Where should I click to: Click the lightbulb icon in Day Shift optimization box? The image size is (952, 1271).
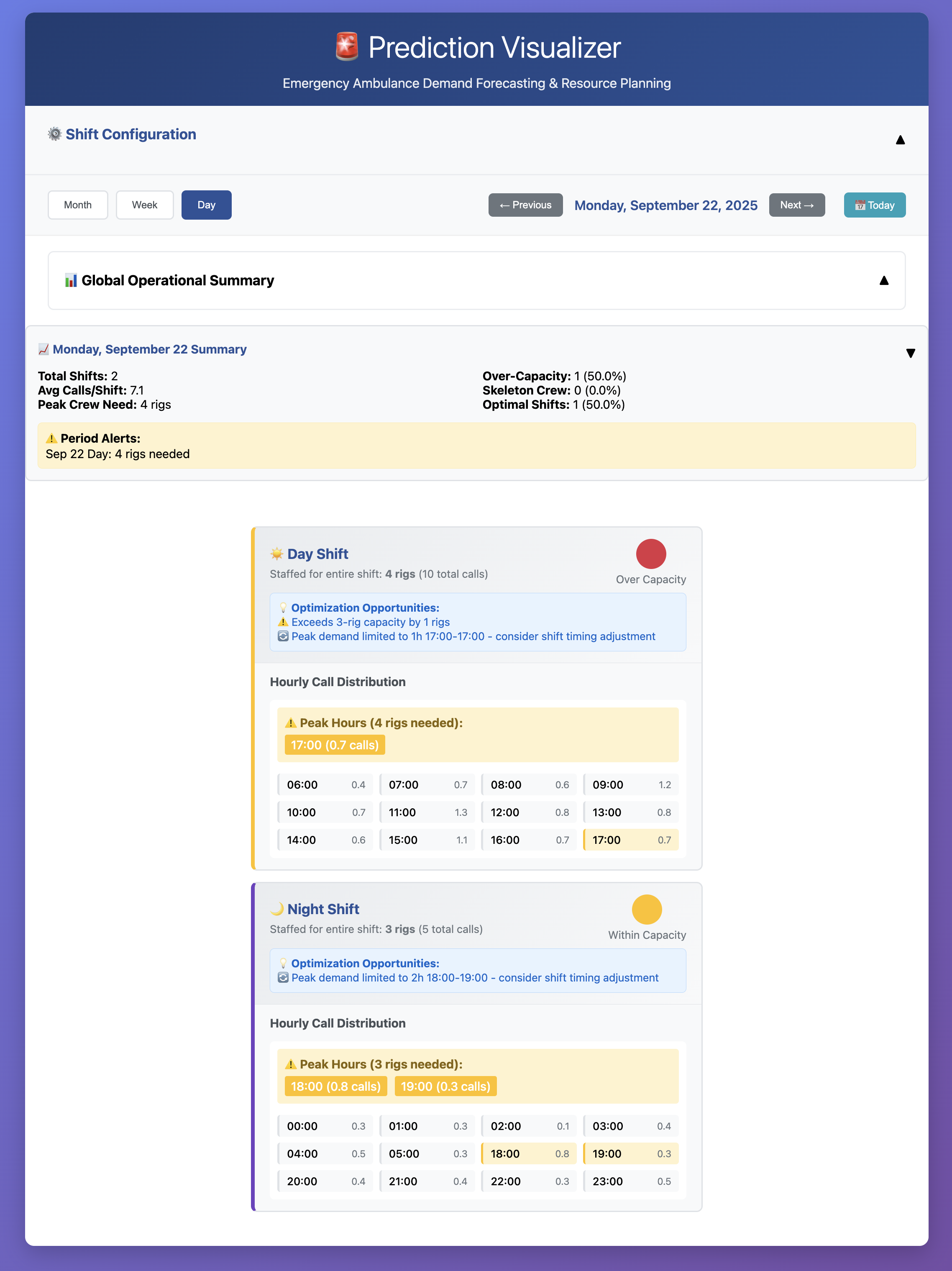point(283,608)
